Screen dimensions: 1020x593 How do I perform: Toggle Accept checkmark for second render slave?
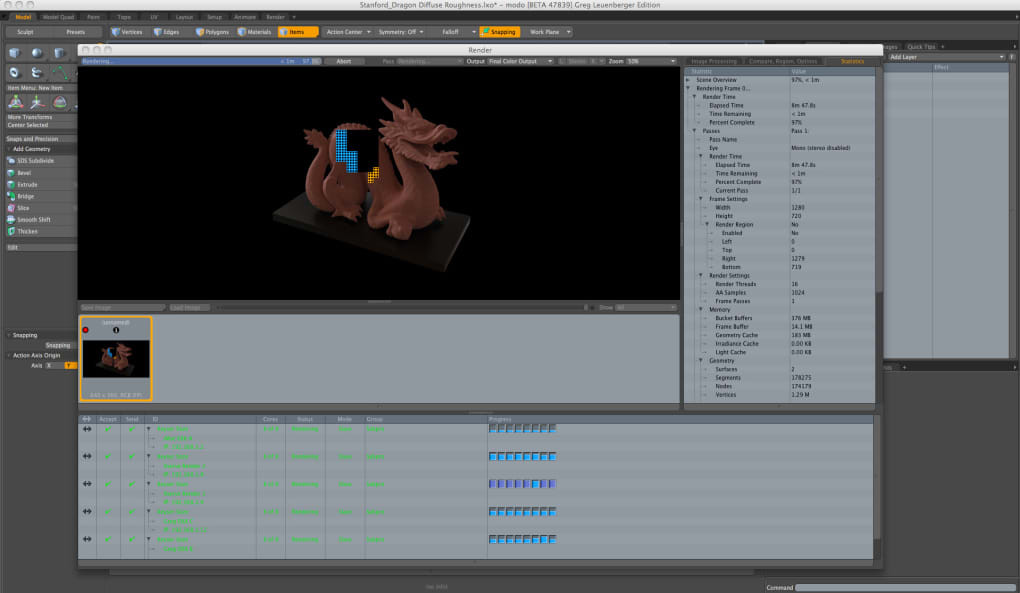click(x=108, y=456)
